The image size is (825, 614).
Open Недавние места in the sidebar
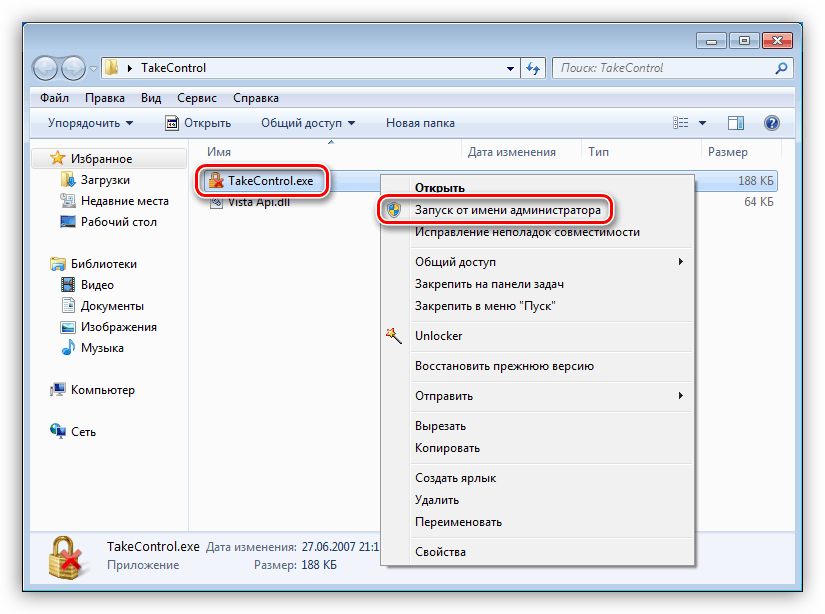[125, 201]
